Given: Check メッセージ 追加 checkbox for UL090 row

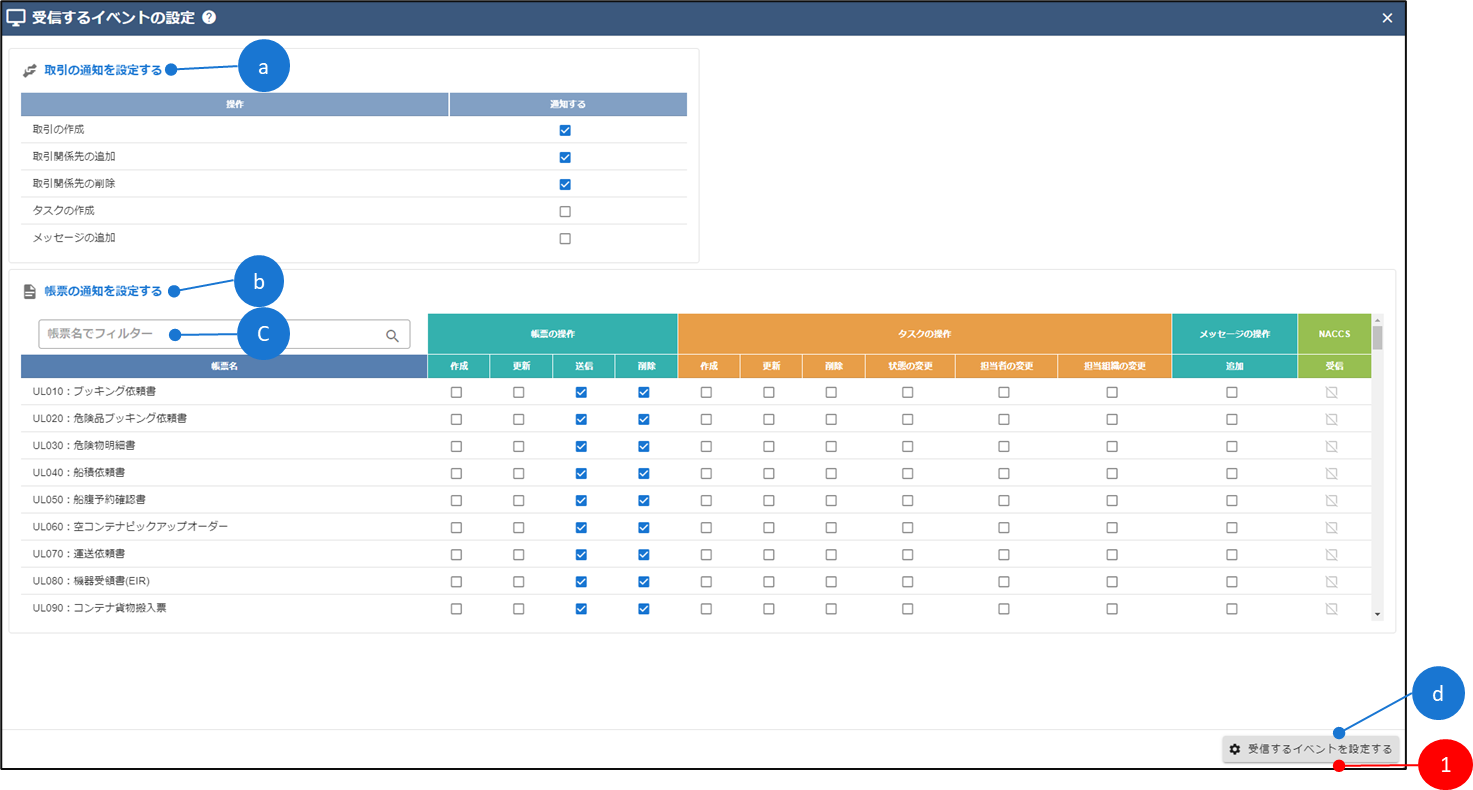Looking at the screenshot, I should tap(1232, 609).
